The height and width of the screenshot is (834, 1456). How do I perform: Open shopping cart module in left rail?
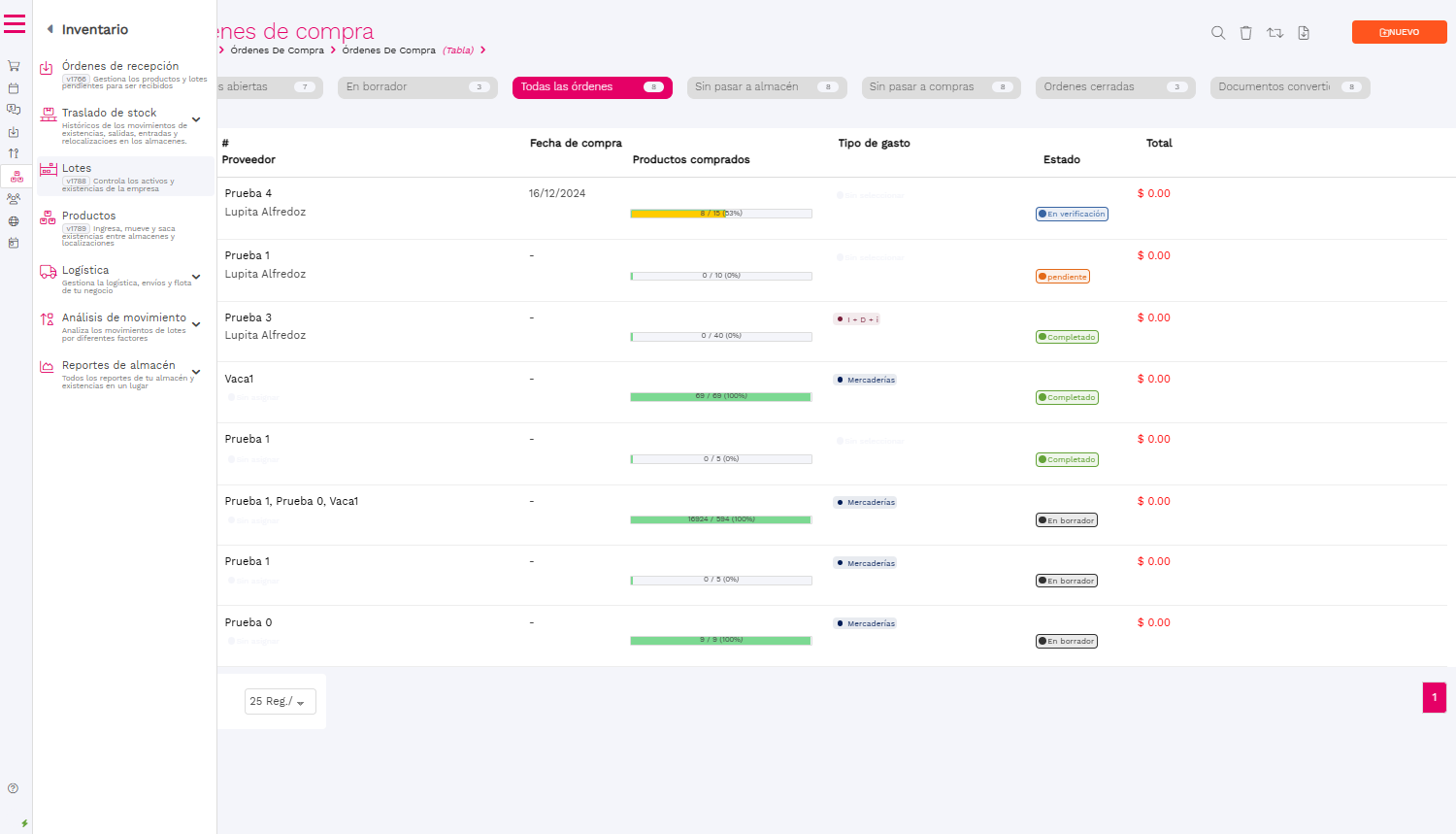pyautogui.click(x=14, y=66)
